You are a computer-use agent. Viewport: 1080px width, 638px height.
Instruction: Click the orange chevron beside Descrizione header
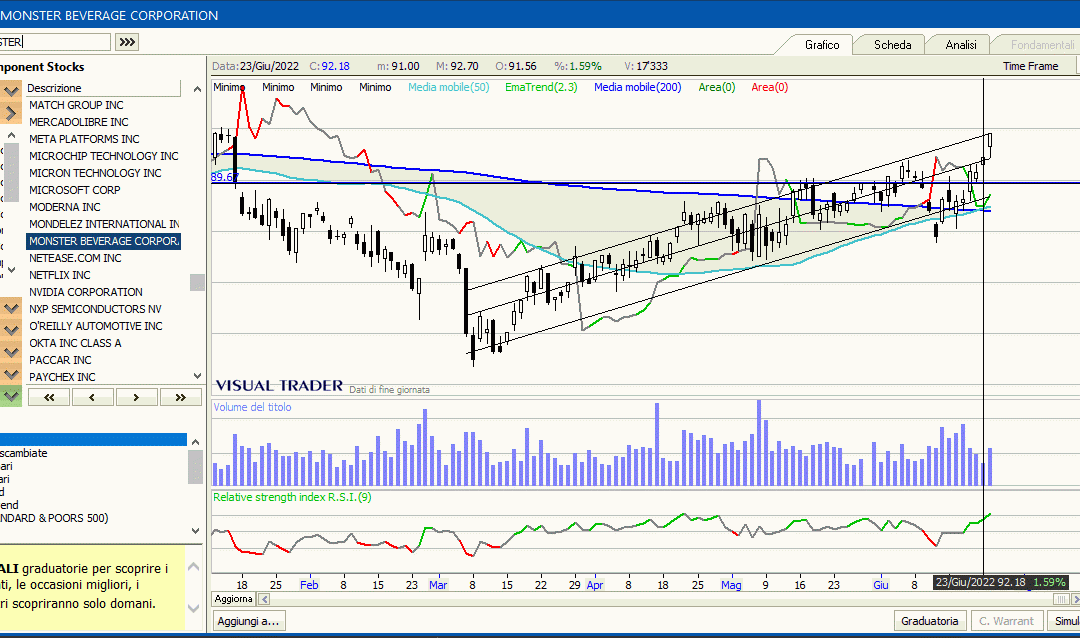(x=10, y=90)
